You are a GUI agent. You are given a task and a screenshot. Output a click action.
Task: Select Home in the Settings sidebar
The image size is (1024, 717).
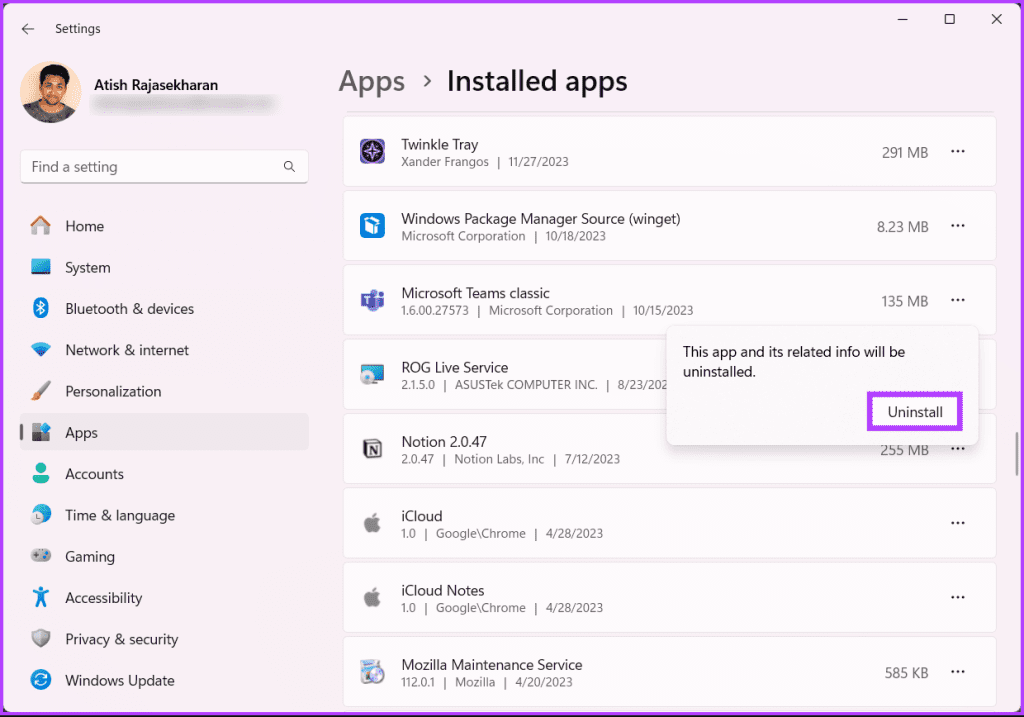(x=84, y=226)
